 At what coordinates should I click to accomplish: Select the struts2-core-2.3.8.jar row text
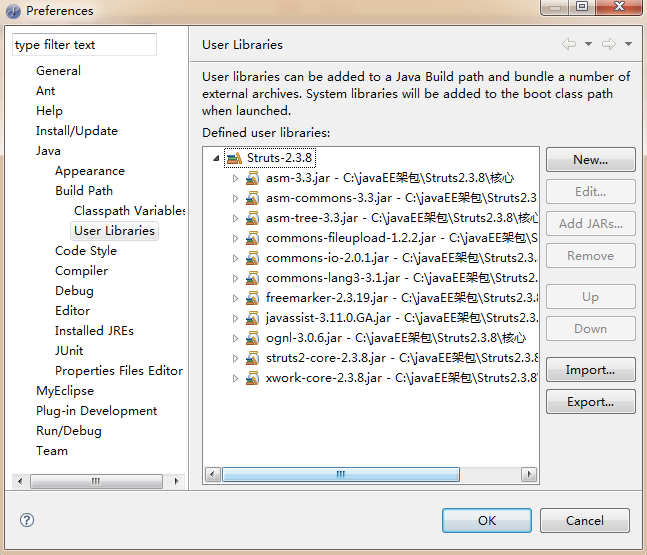401,358
